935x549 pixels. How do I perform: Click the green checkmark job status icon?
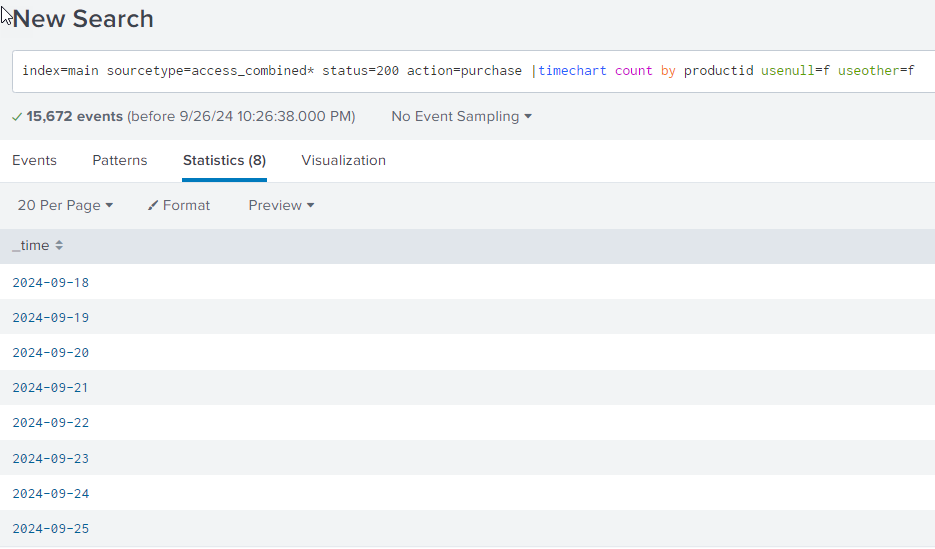17,117
